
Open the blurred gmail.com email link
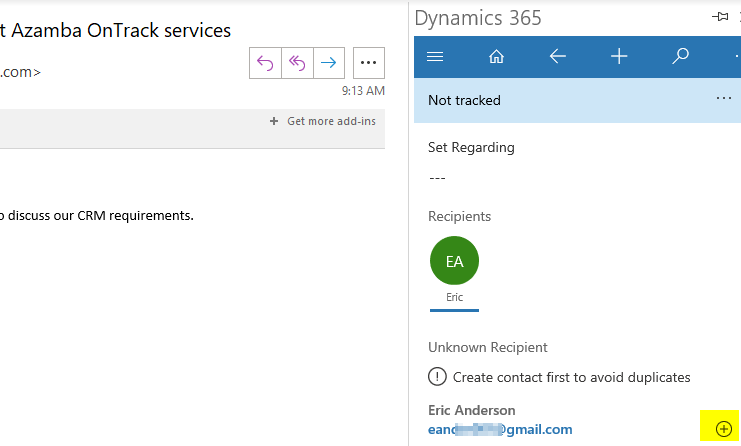click(x=500, y=429)
